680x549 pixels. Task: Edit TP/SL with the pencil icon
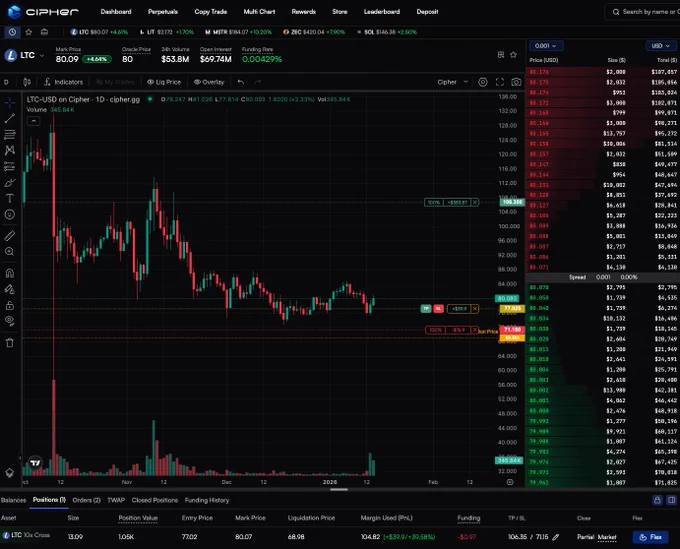pos(556,537)
